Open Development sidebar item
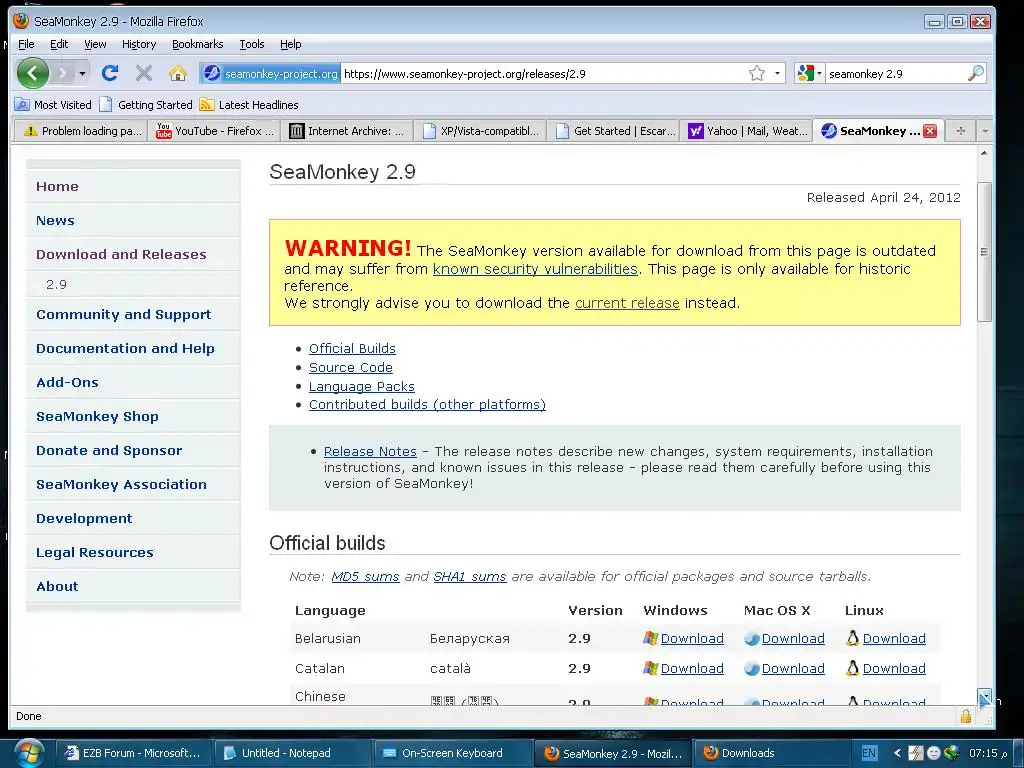 [x=84, y=518]
